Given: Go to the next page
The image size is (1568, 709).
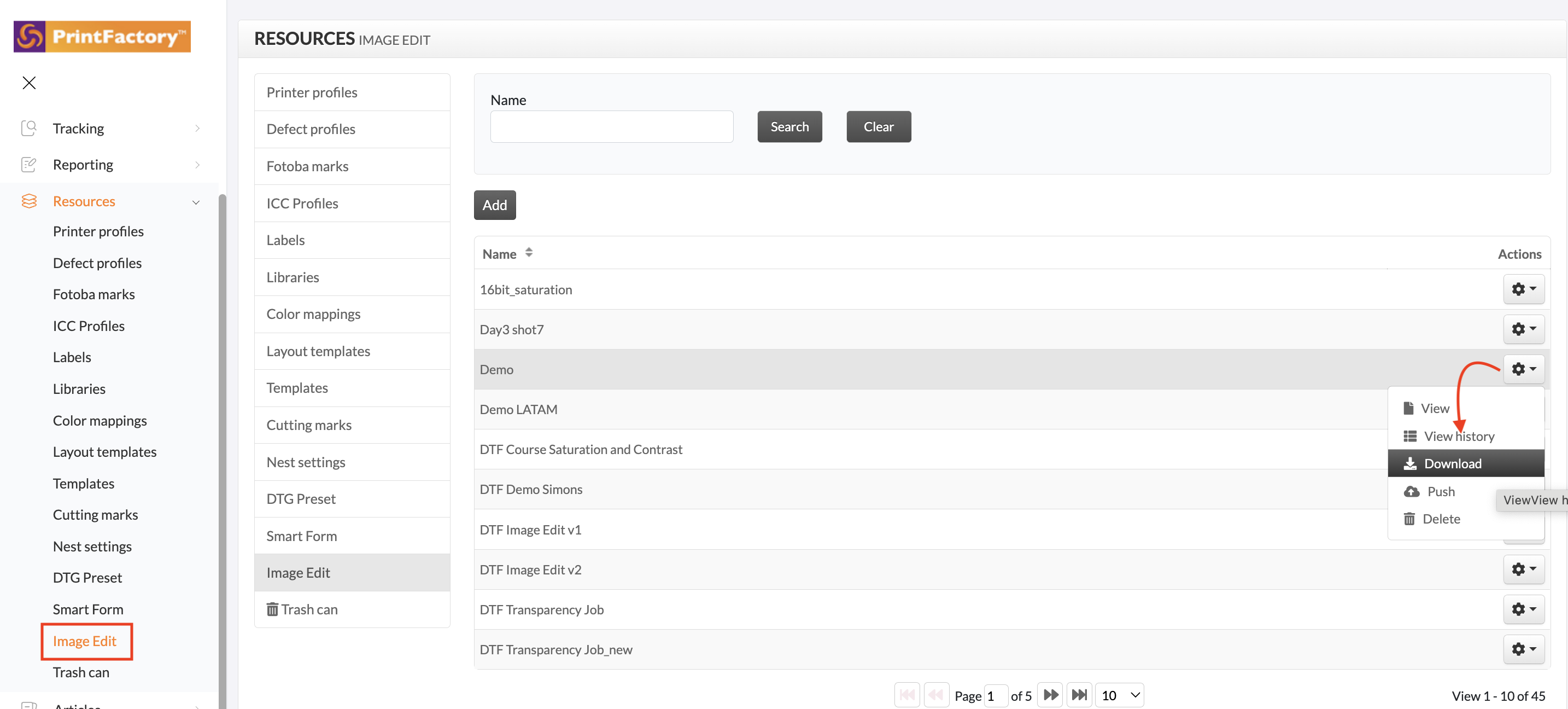Looking at the screenshot, I should [x=1050, y=695].
